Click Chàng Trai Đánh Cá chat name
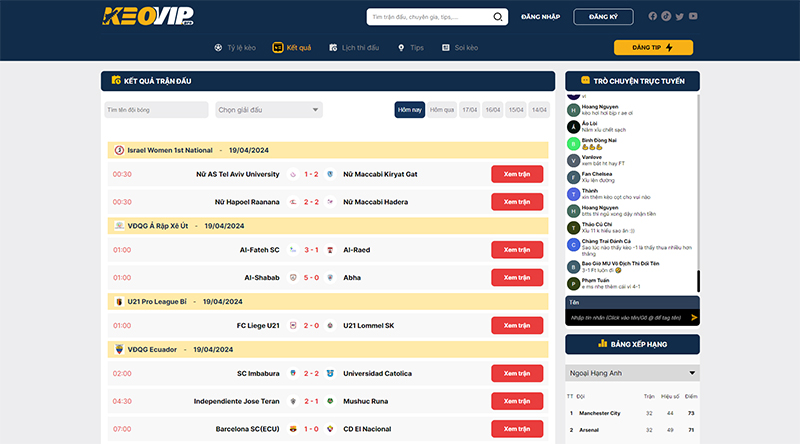Screen dimensions: 800x444 click(x=606, y=241)
